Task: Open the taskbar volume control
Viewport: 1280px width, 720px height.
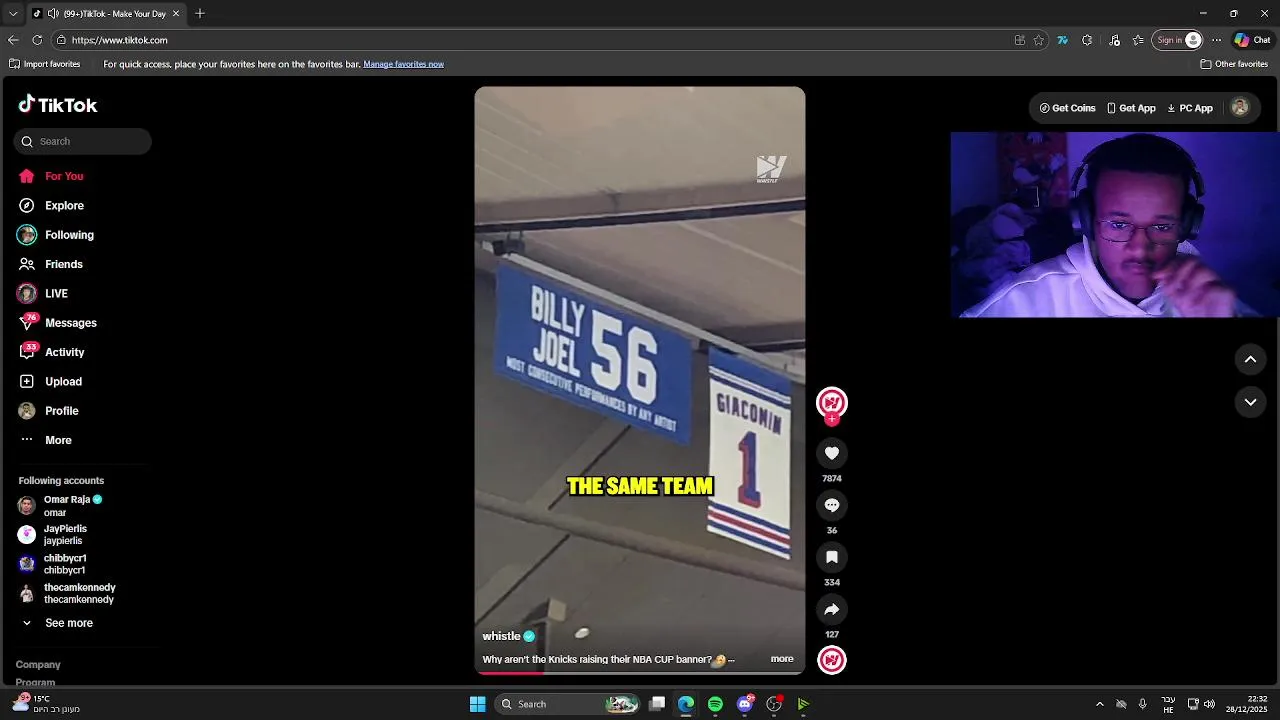Action: pos(1209,704)
